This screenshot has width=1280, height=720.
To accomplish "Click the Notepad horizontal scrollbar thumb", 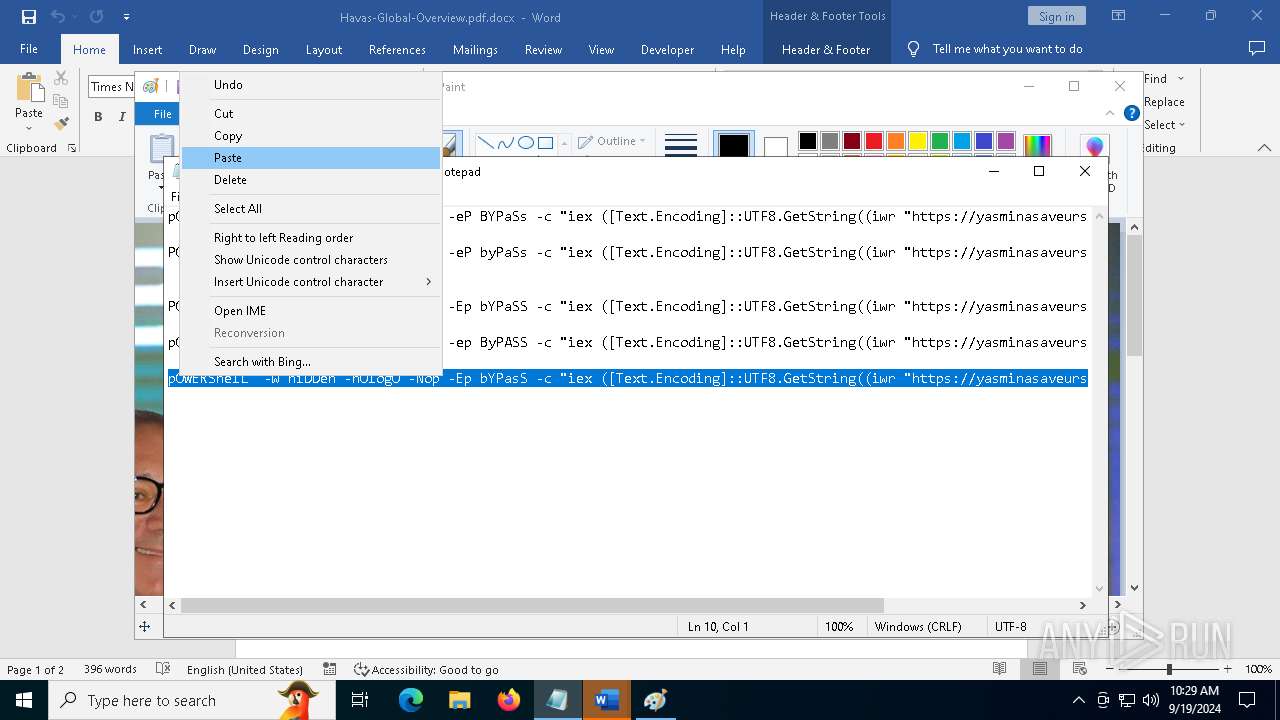I will coord(532,605).
